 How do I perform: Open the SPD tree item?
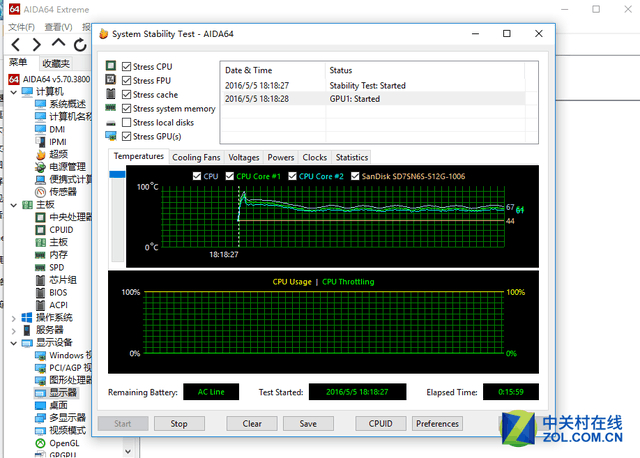coord(50,267)
